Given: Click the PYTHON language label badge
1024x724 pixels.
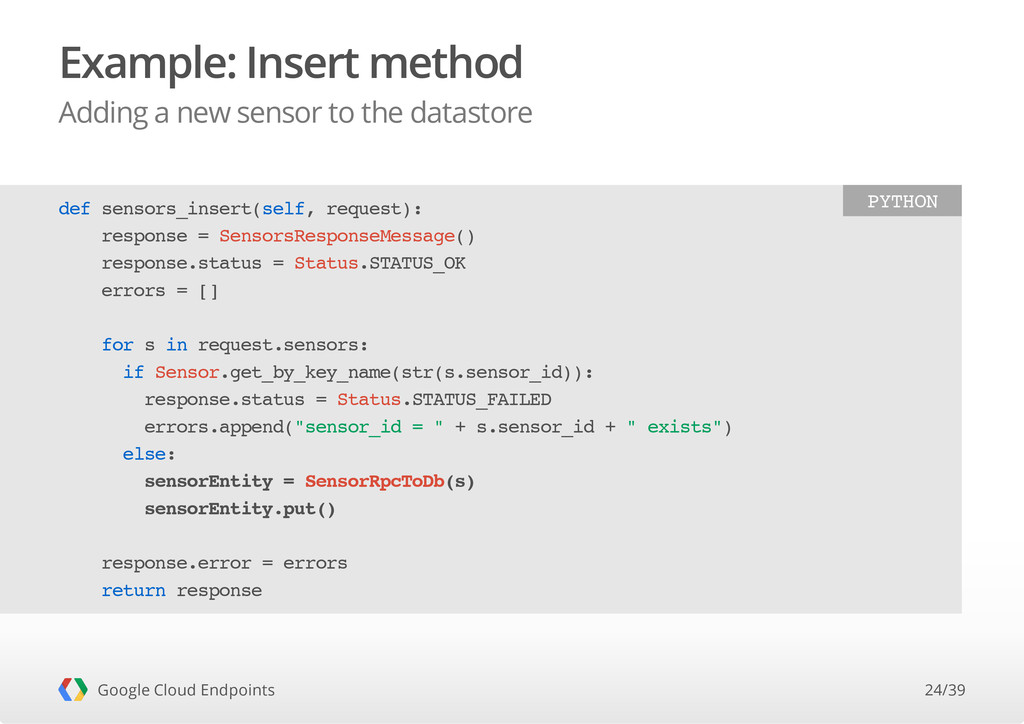Looking at the screenshot, I should (x=902, y=201).
